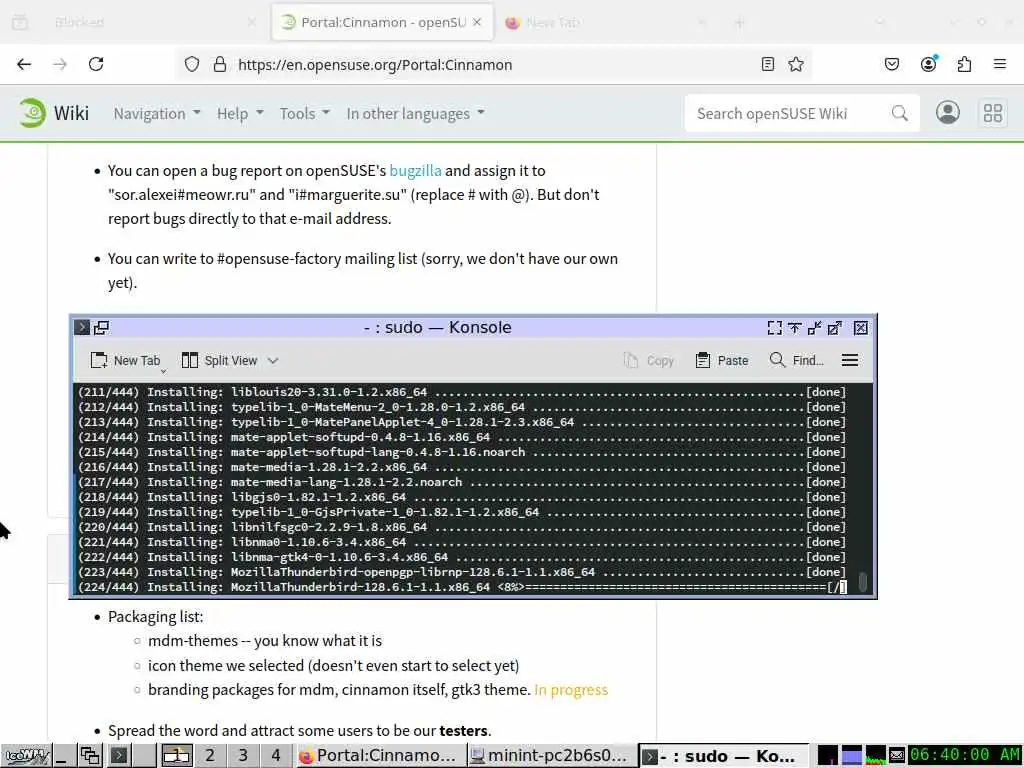The image size is (1024, 768).
Task: Expand the Split View dropdown arrow in Konsole
Action: click(x=273, y=360)
